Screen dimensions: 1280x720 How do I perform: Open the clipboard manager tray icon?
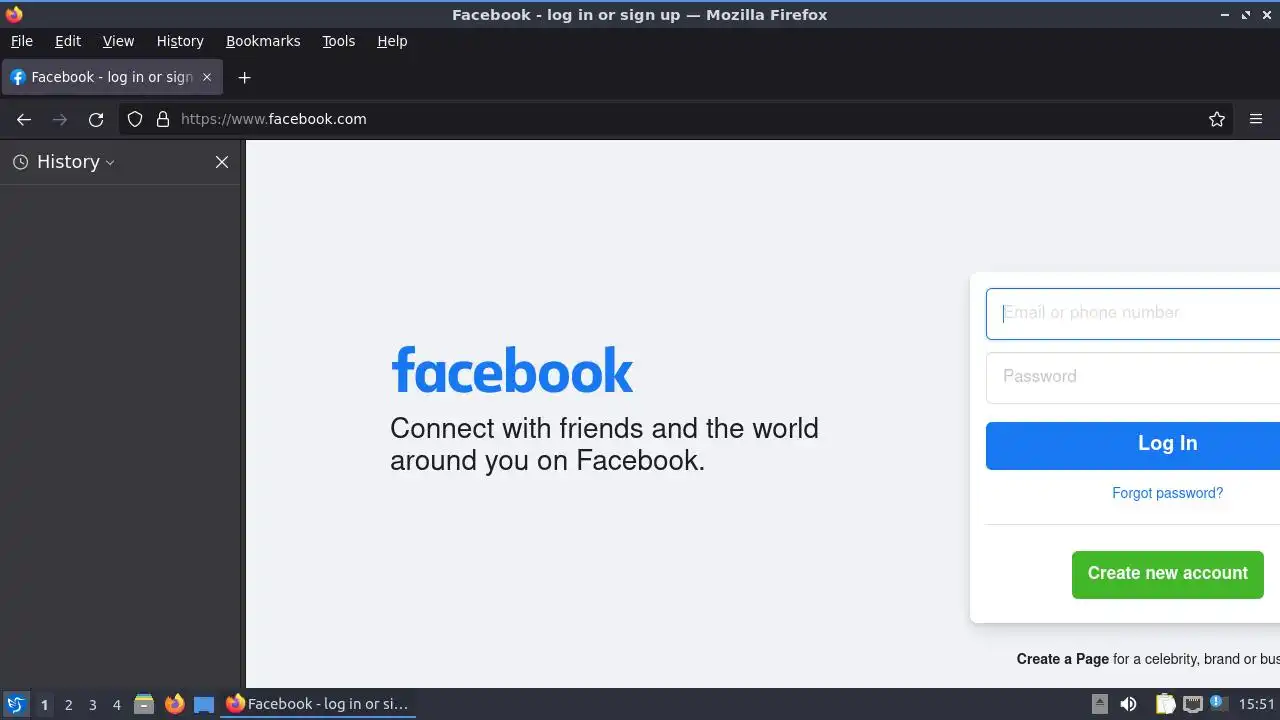tap(1165, 704)
